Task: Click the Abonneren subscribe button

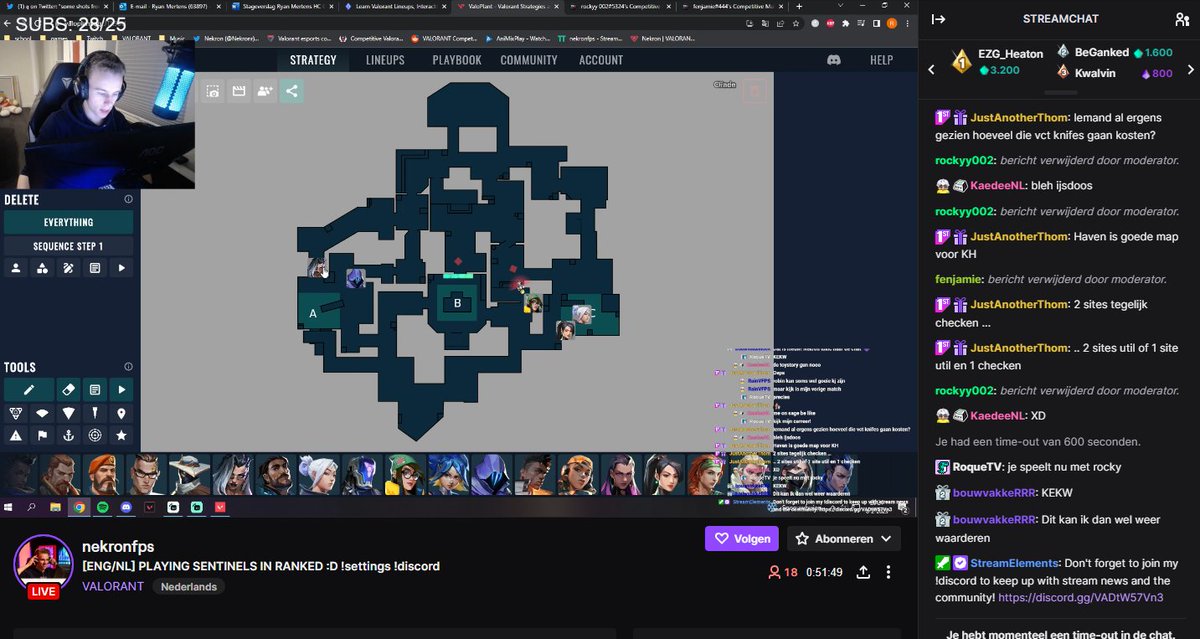Action: (x=844, y=539)
